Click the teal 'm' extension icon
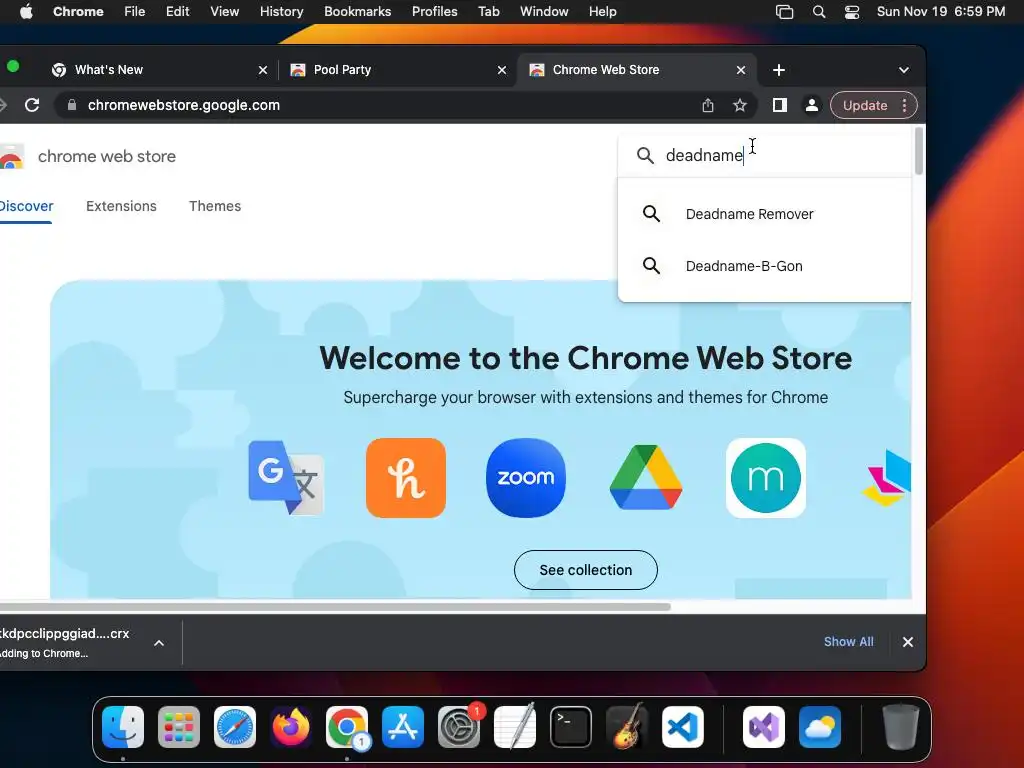Image resolution: width=1024 pixels, height=768 pixels. 766,478
